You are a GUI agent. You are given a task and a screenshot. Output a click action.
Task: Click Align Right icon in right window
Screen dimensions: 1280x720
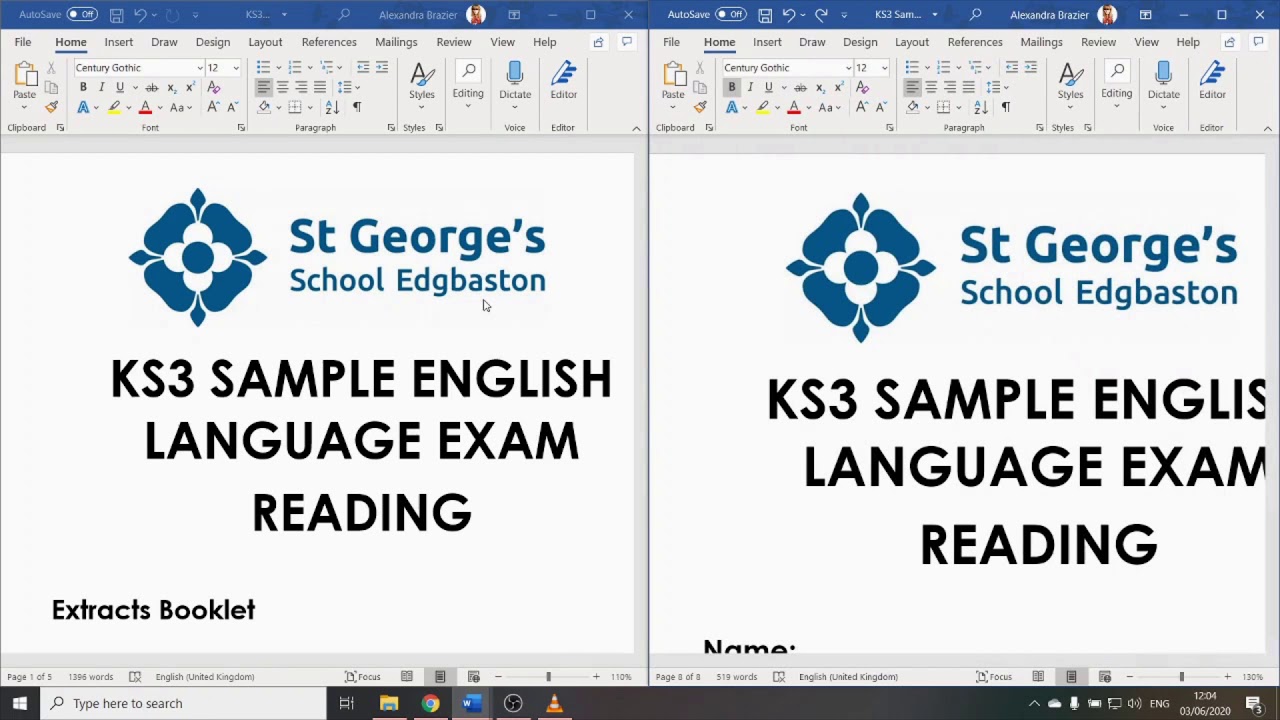[949, 87]
